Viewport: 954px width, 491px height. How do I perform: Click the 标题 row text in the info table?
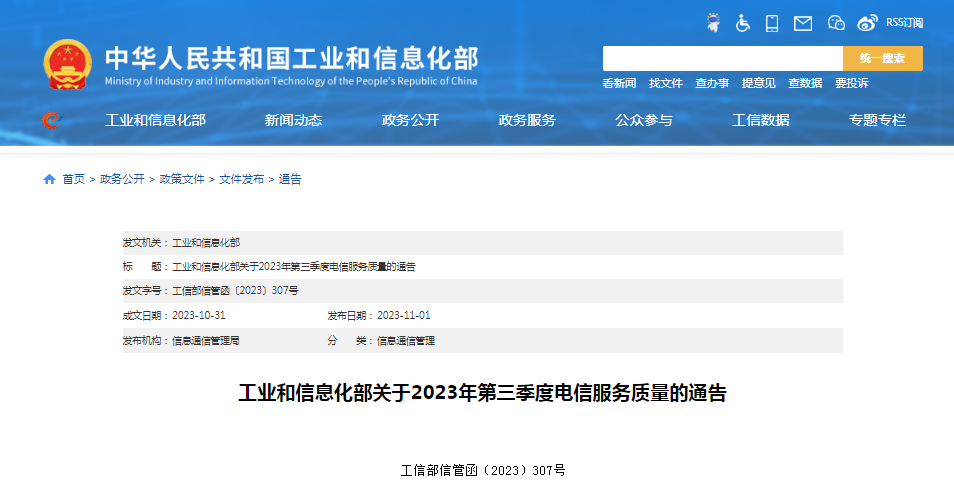click(294, 266)
